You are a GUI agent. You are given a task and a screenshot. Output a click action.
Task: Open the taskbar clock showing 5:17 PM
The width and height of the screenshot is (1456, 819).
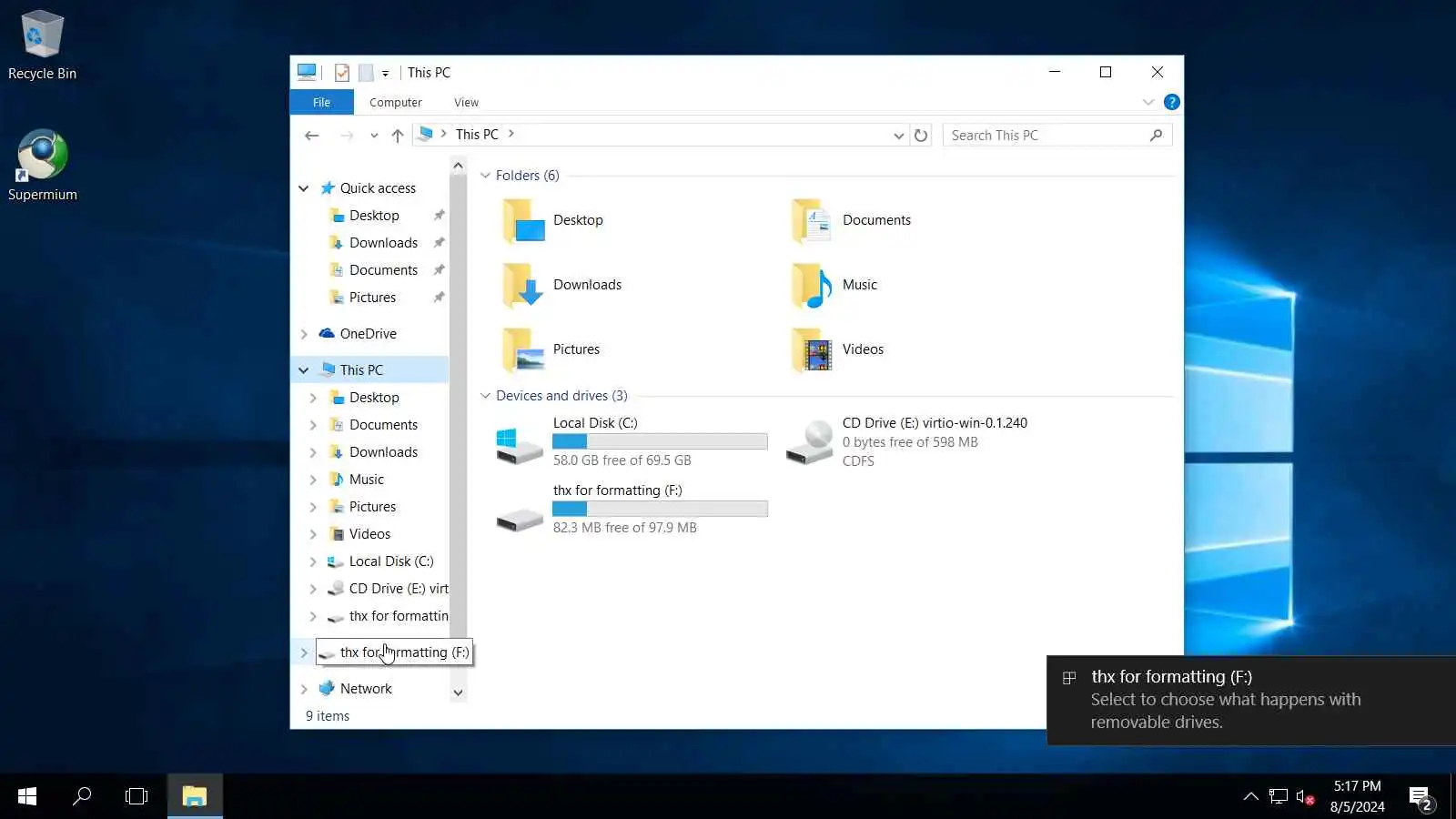point(1358,796)
